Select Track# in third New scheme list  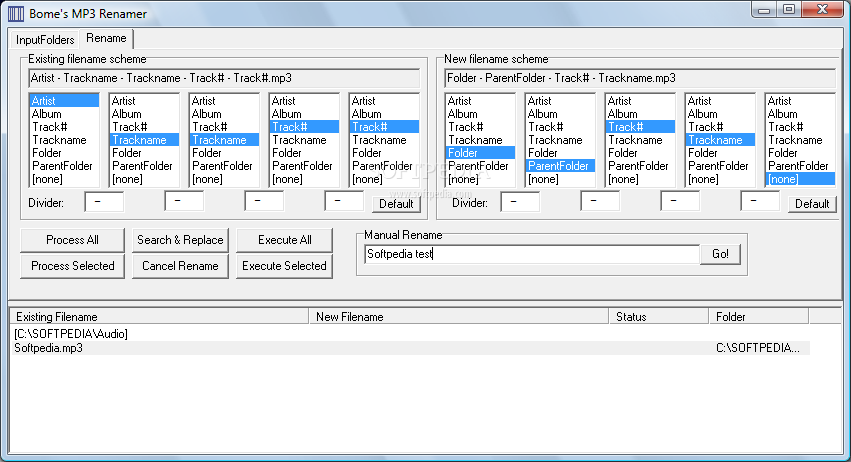click(x=640, y=127)
